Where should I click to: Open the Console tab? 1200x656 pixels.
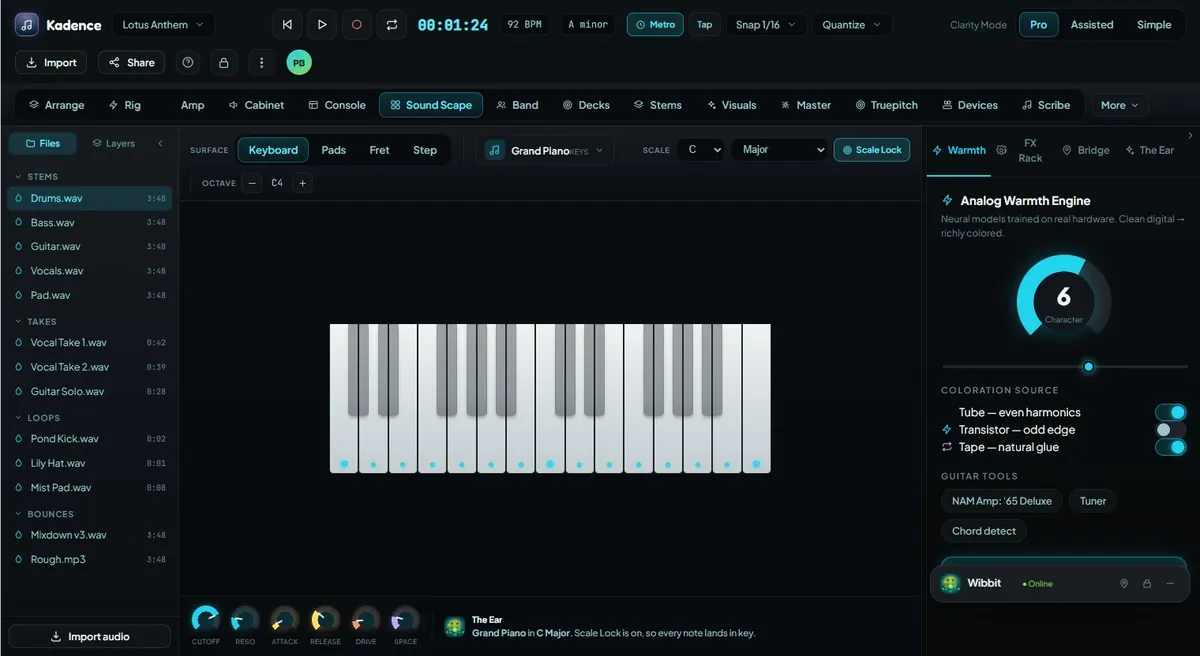337,105
